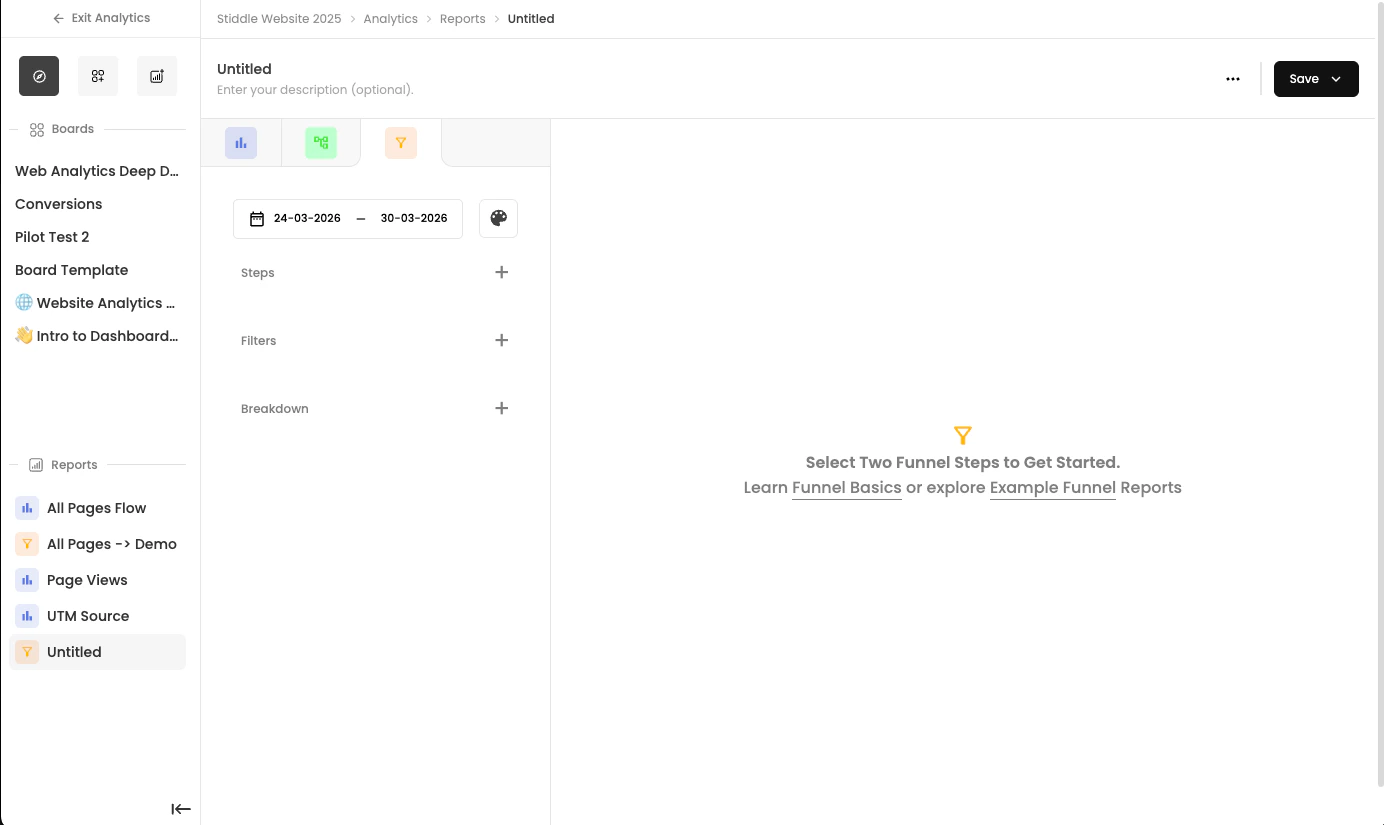Switch to the bar chart insights tab
Screen dimensions: 1384x825
click(241, 143)
